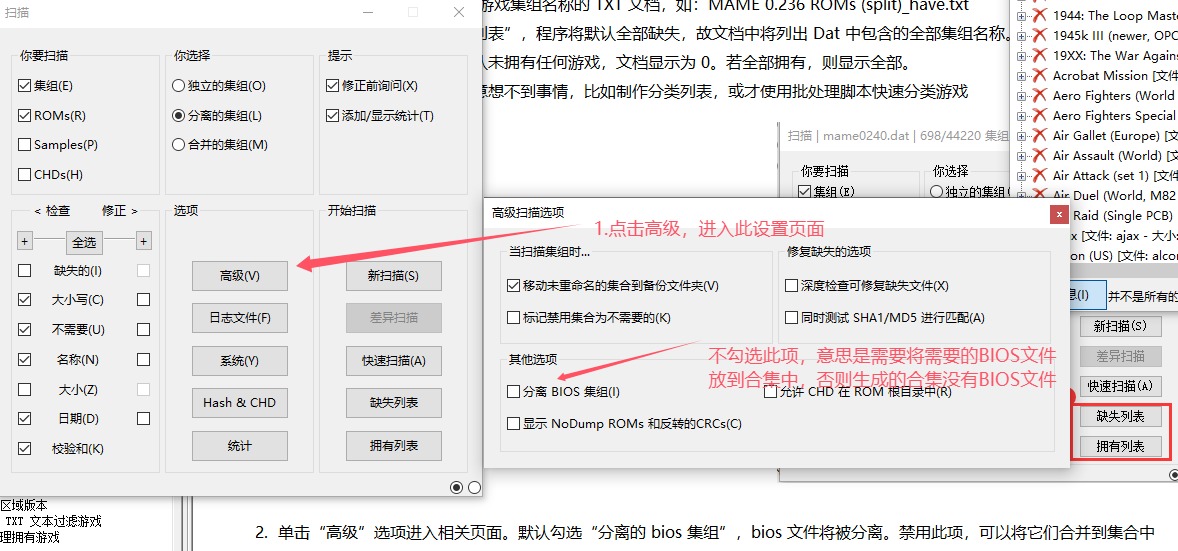Image resolution: width=1178 pixels, height=551 pixels.
Task: Enable 允许 CHD 在 ROM 根目录中(R) checkbox
Action: pyautogui.click(x=771, y=392)
